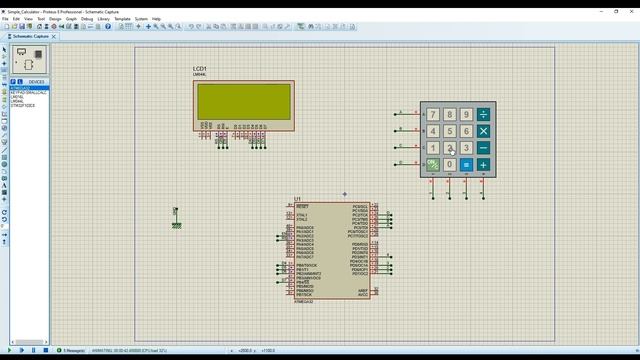Open the Help menu
This screenshot has width=640, height=360.
pyautogui.click(x=156, y=19)
